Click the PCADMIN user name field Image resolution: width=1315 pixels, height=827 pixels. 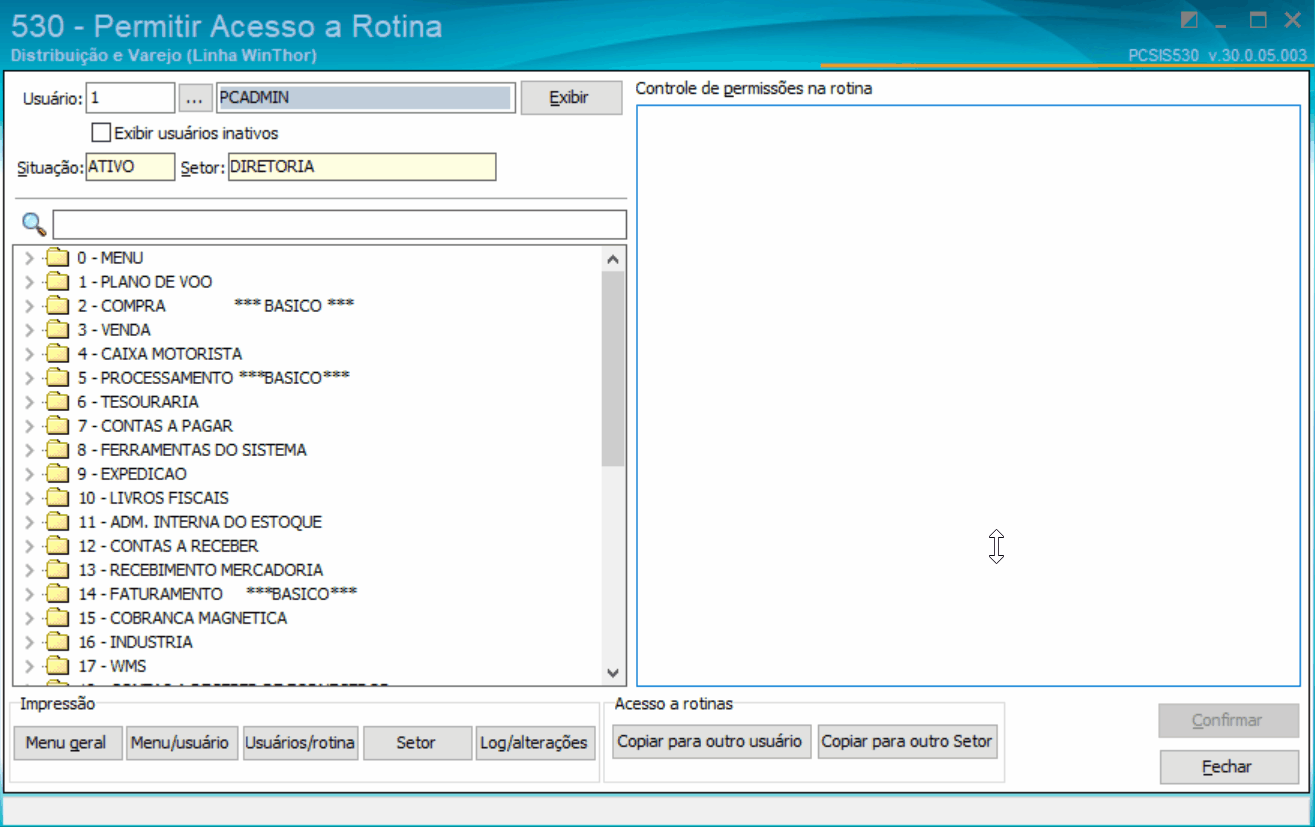[365, 98]
